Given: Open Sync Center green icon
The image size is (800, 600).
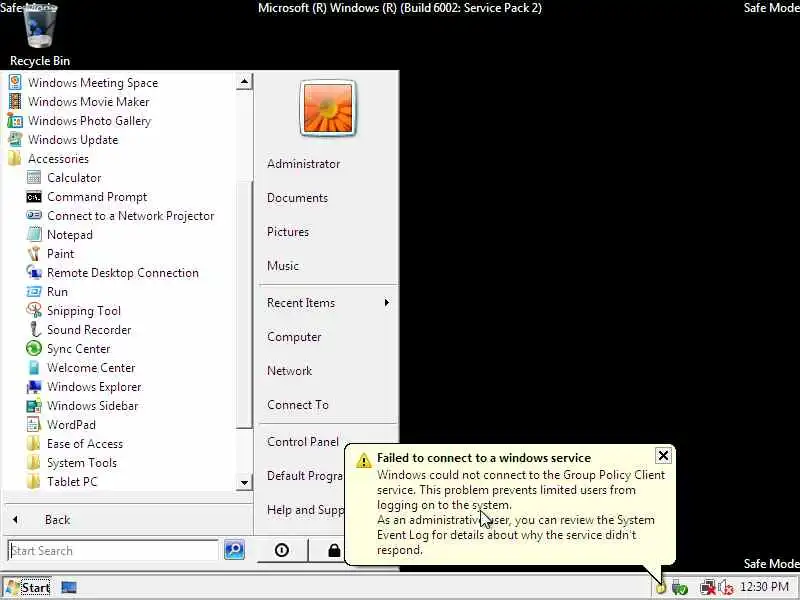Looking at the screenshot, I should [x=34, y=348].
